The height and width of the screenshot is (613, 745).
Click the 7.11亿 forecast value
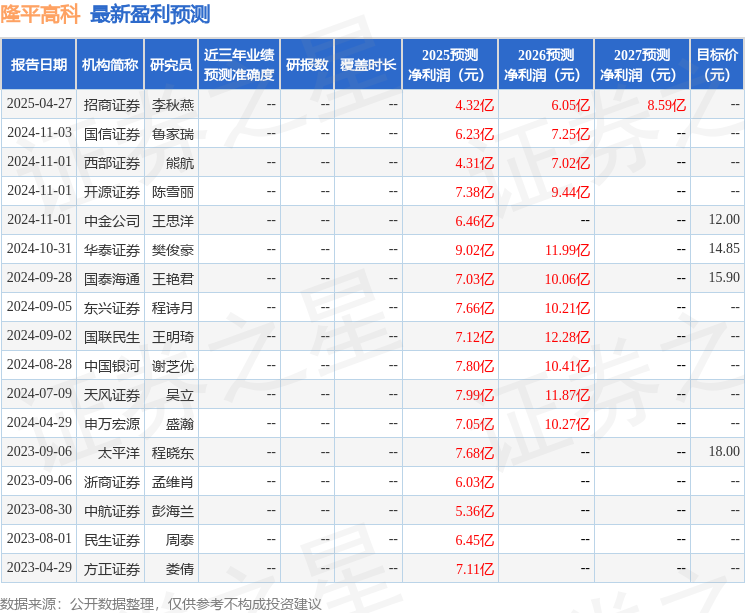point(474,569)
